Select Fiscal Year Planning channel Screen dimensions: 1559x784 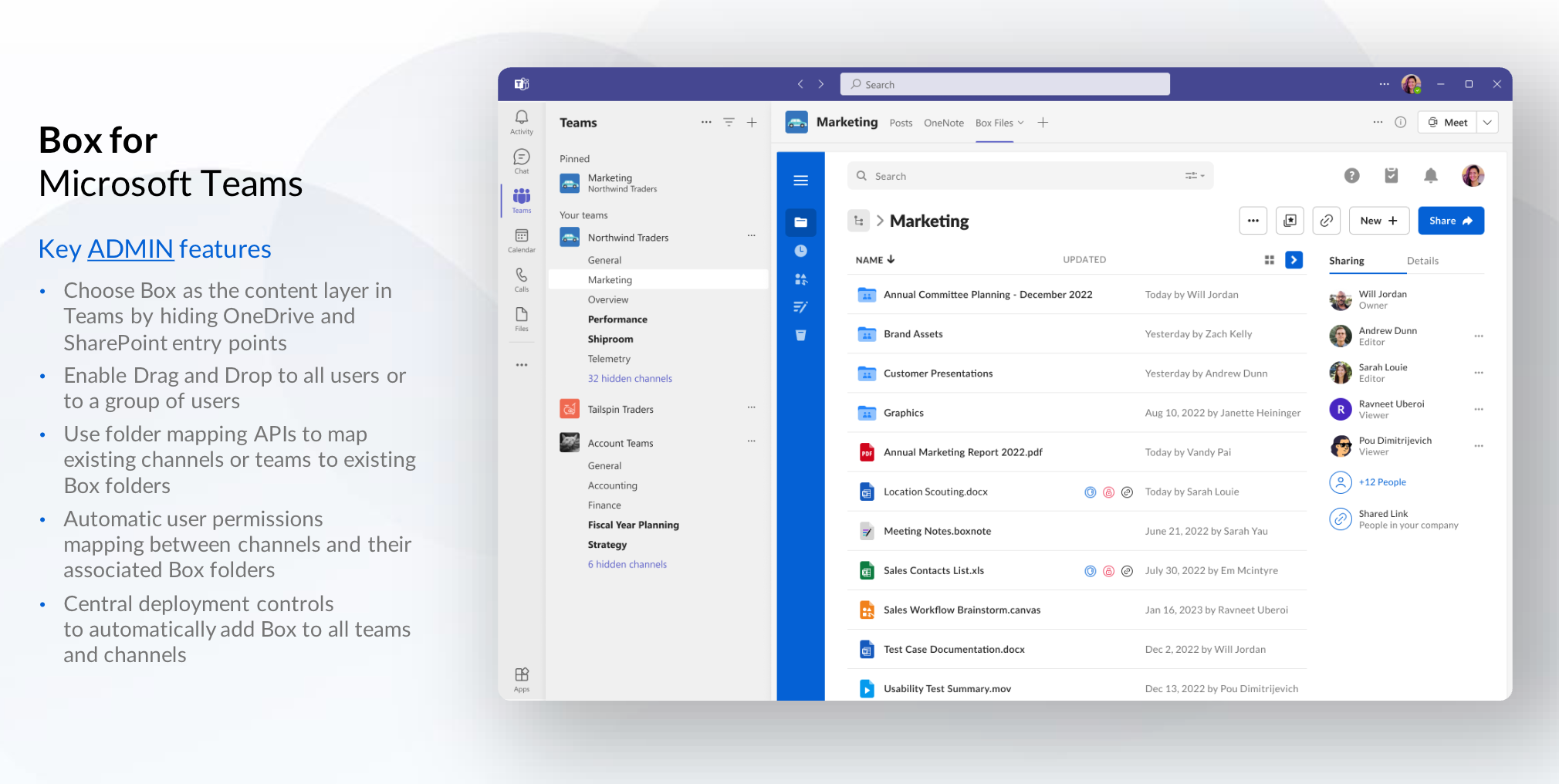point(633,525)
